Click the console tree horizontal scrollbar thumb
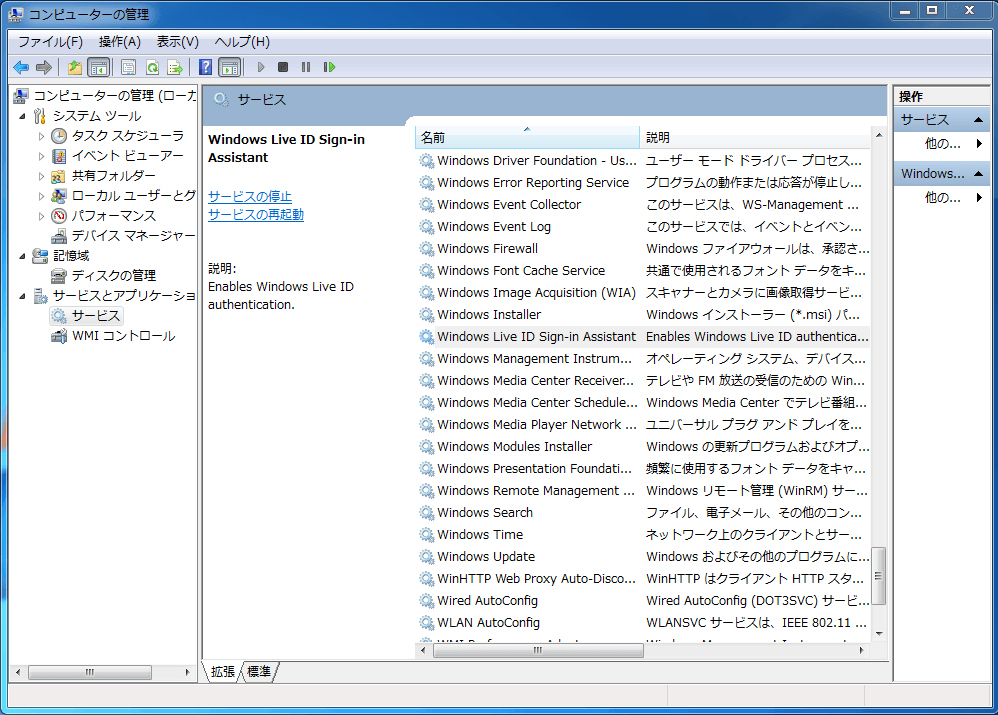This screenshot has width=998, height=715. 90,672
